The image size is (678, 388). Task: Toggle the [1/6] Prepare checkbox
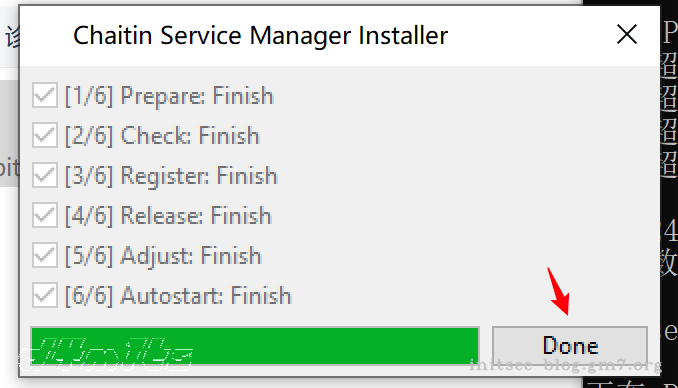pyautogui.click(x=45, y=95)
